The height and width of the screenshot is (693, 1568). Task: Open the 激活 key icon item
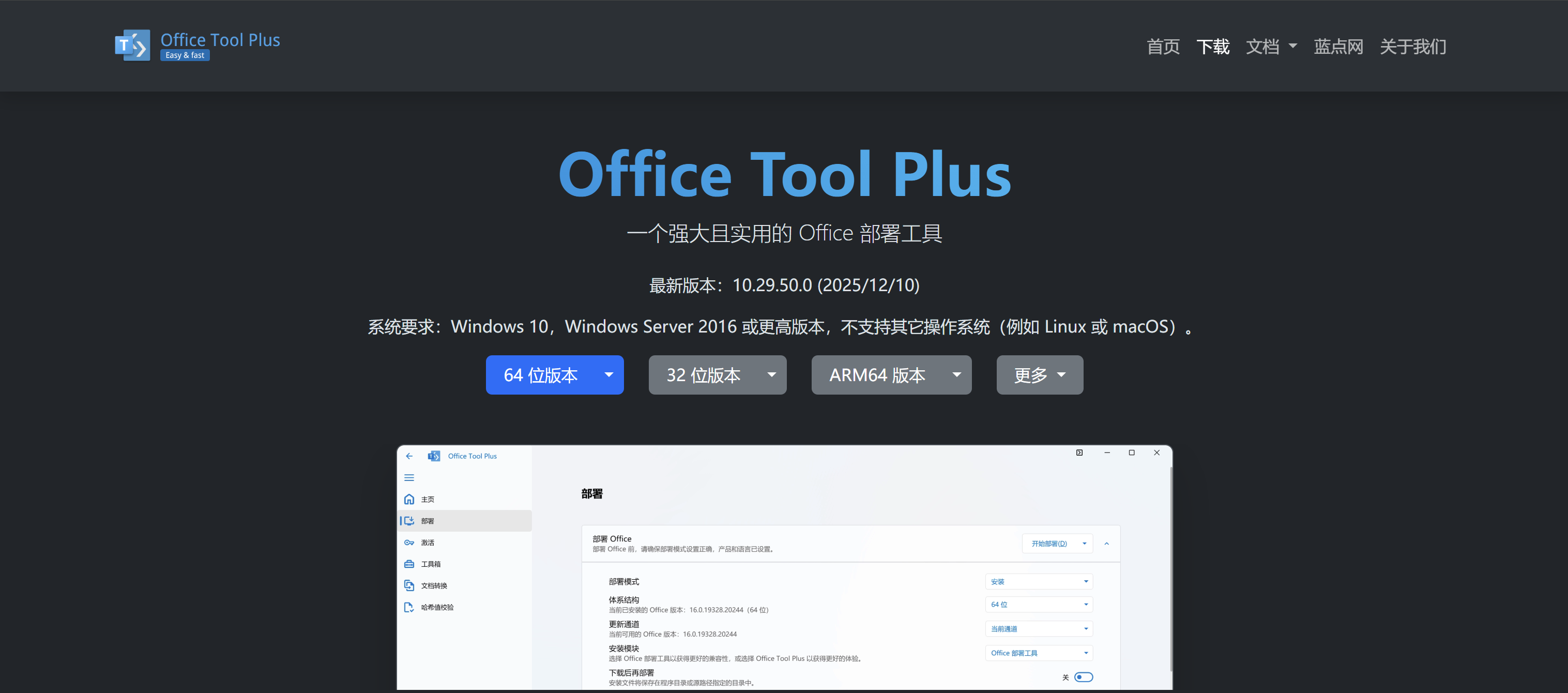click(x=409, y=542)
